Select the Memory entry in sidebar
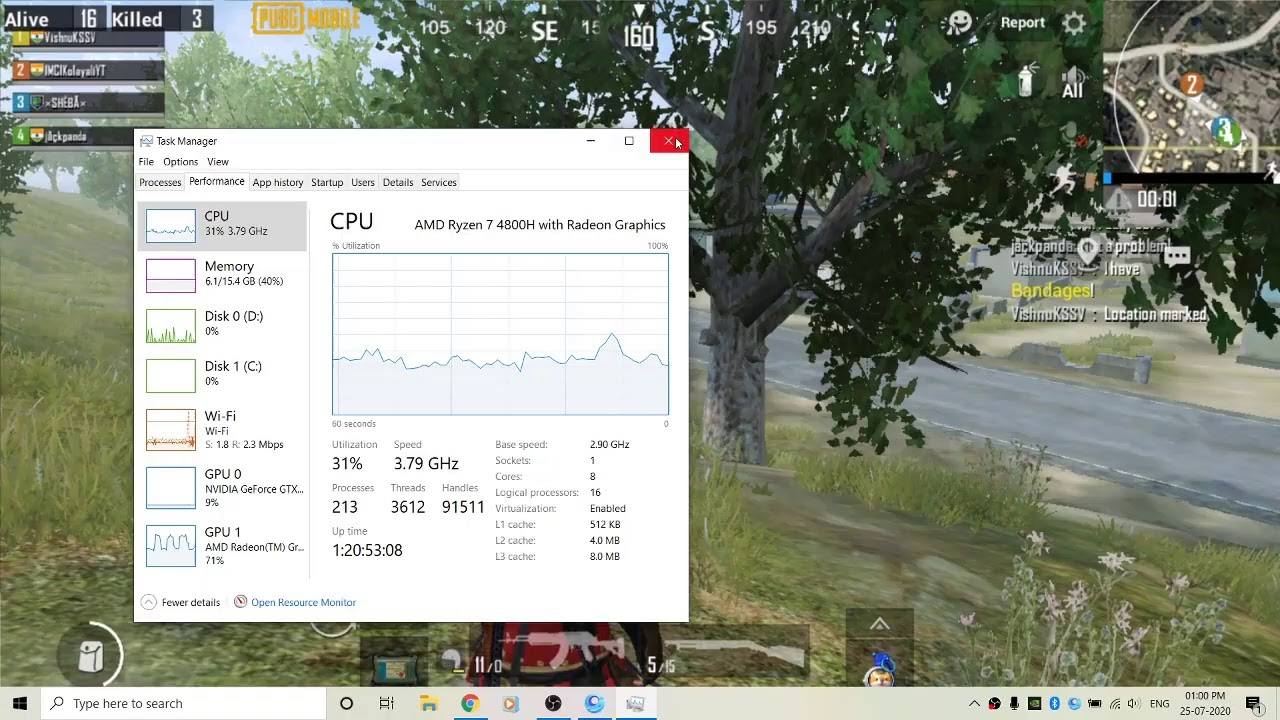This screenshot has height=720, width=1280. (222, 275)
